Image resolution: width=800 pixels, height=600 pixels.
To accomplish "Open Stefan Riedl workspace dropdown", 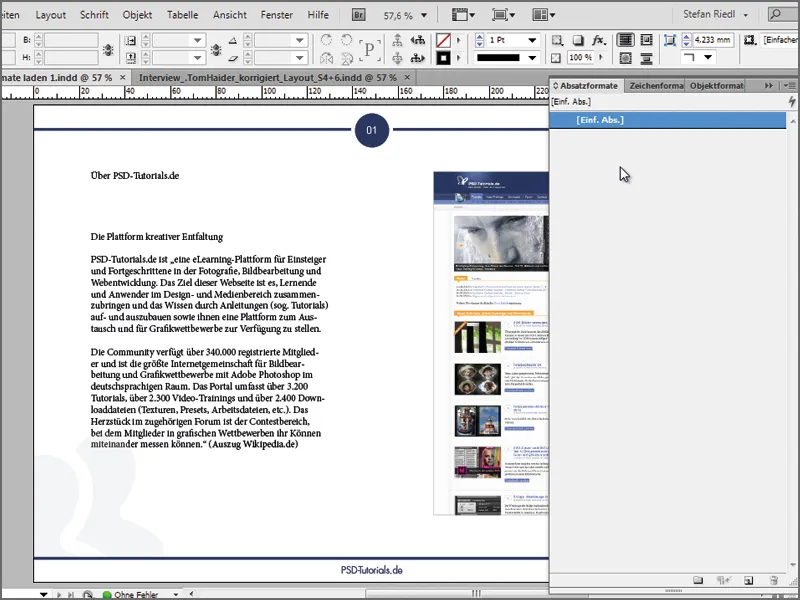I will 746,15.
